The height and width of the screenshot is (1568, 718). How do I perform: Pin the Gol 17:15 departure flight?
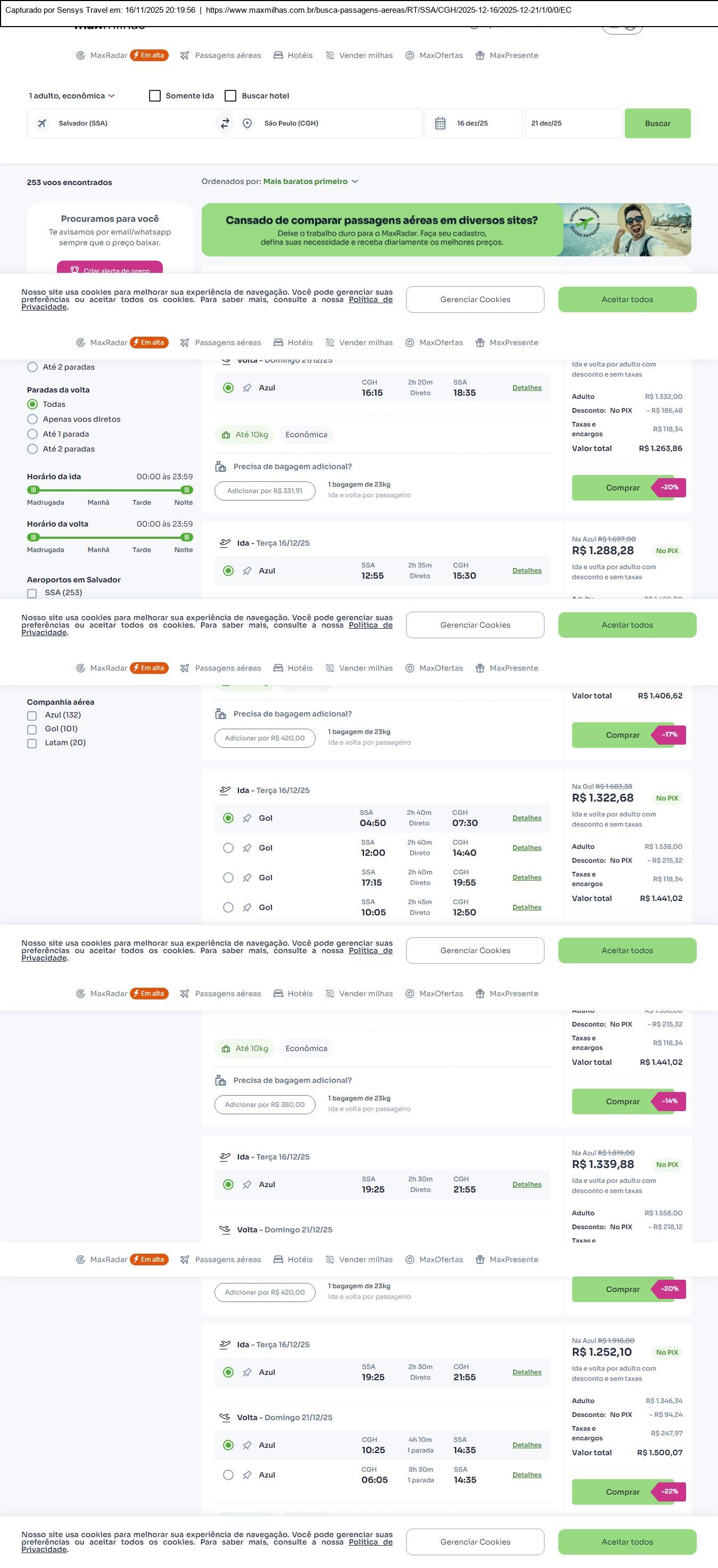[x=246, y=878]
